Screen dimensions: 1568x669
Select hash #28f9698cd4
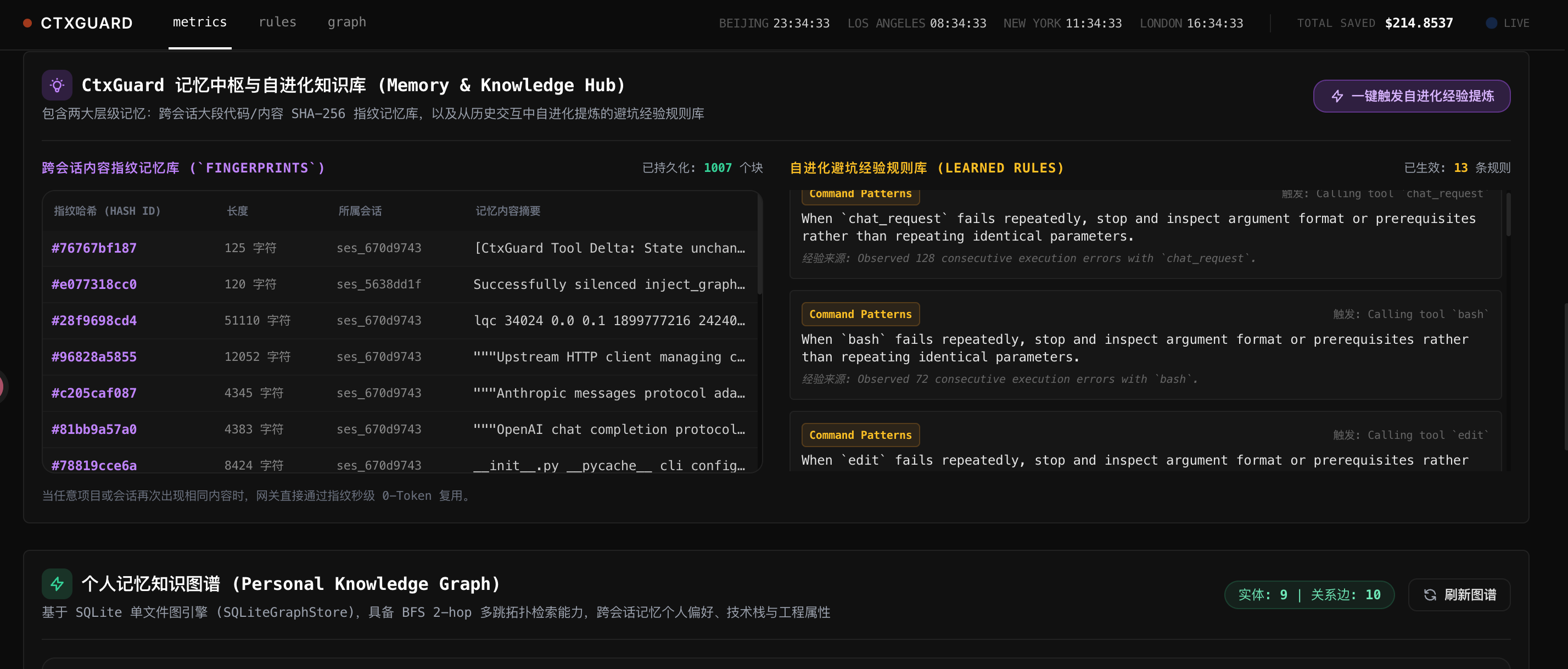(94, 321)
